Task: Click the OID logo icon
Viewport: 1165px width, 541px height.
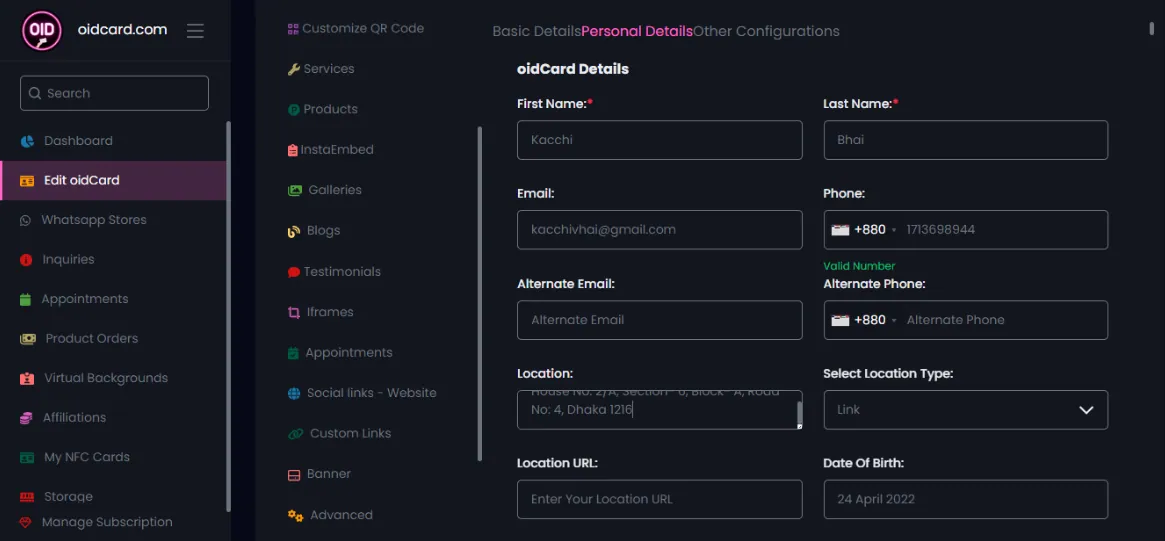Action: pyautogui.click(x=42, y=31)
